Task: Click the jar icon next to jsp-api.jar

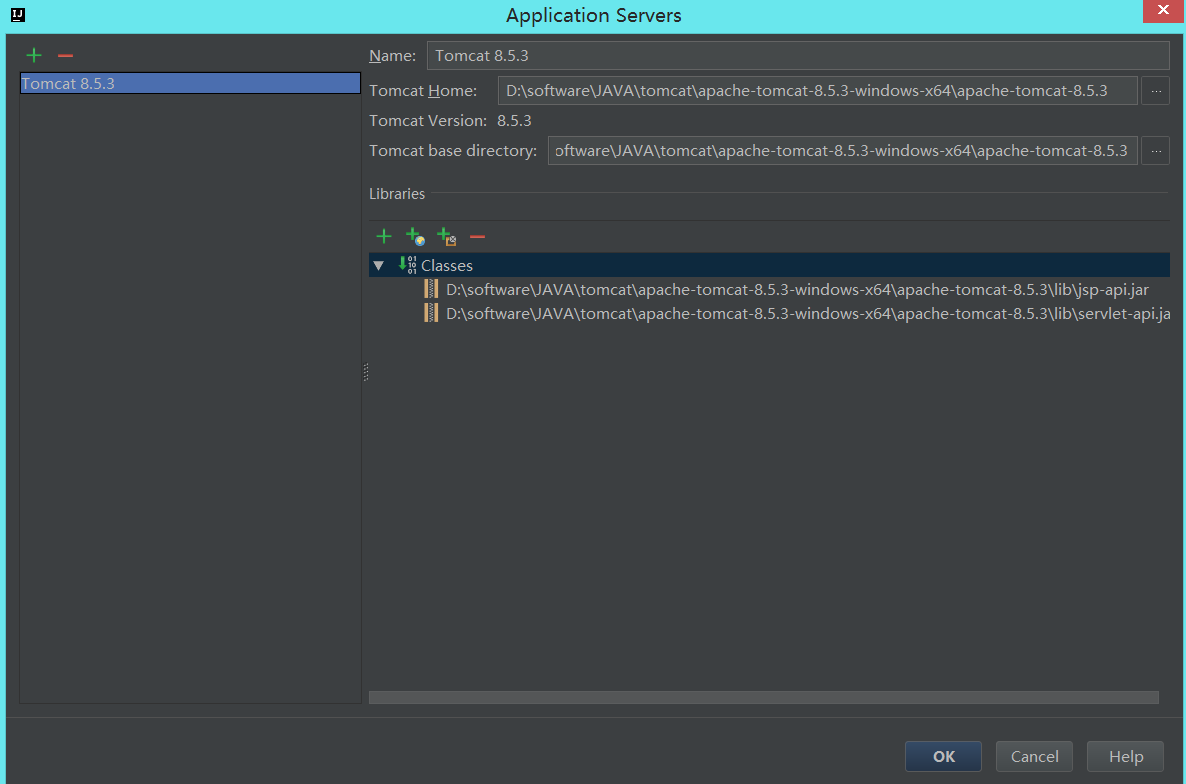Action: 431,289
